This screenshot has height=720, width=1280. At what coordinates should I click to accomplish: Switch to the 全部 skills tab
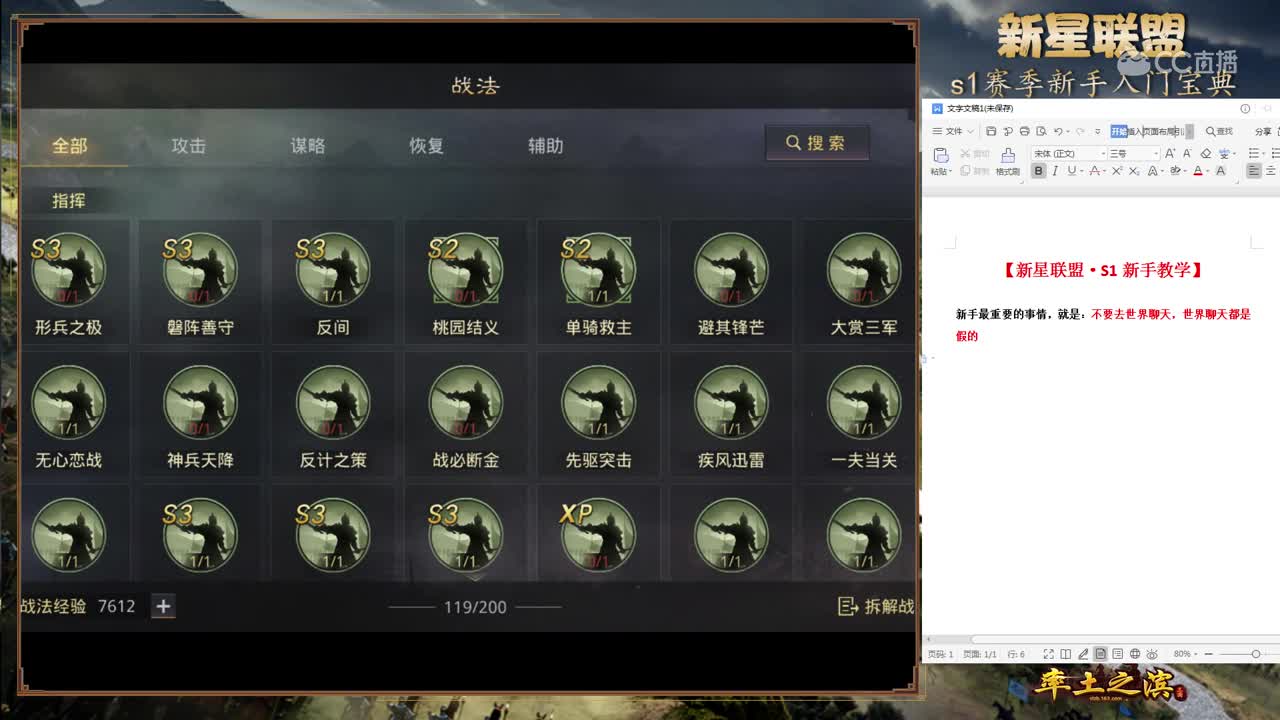tap(70, 146)
